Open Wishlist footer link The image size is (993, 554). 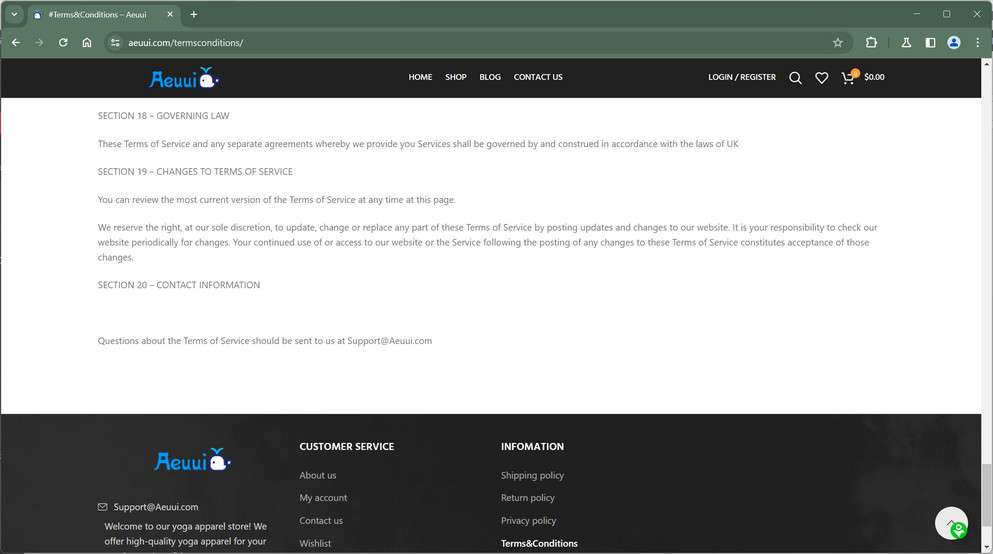pyautogui.click(x=315, y=544)
